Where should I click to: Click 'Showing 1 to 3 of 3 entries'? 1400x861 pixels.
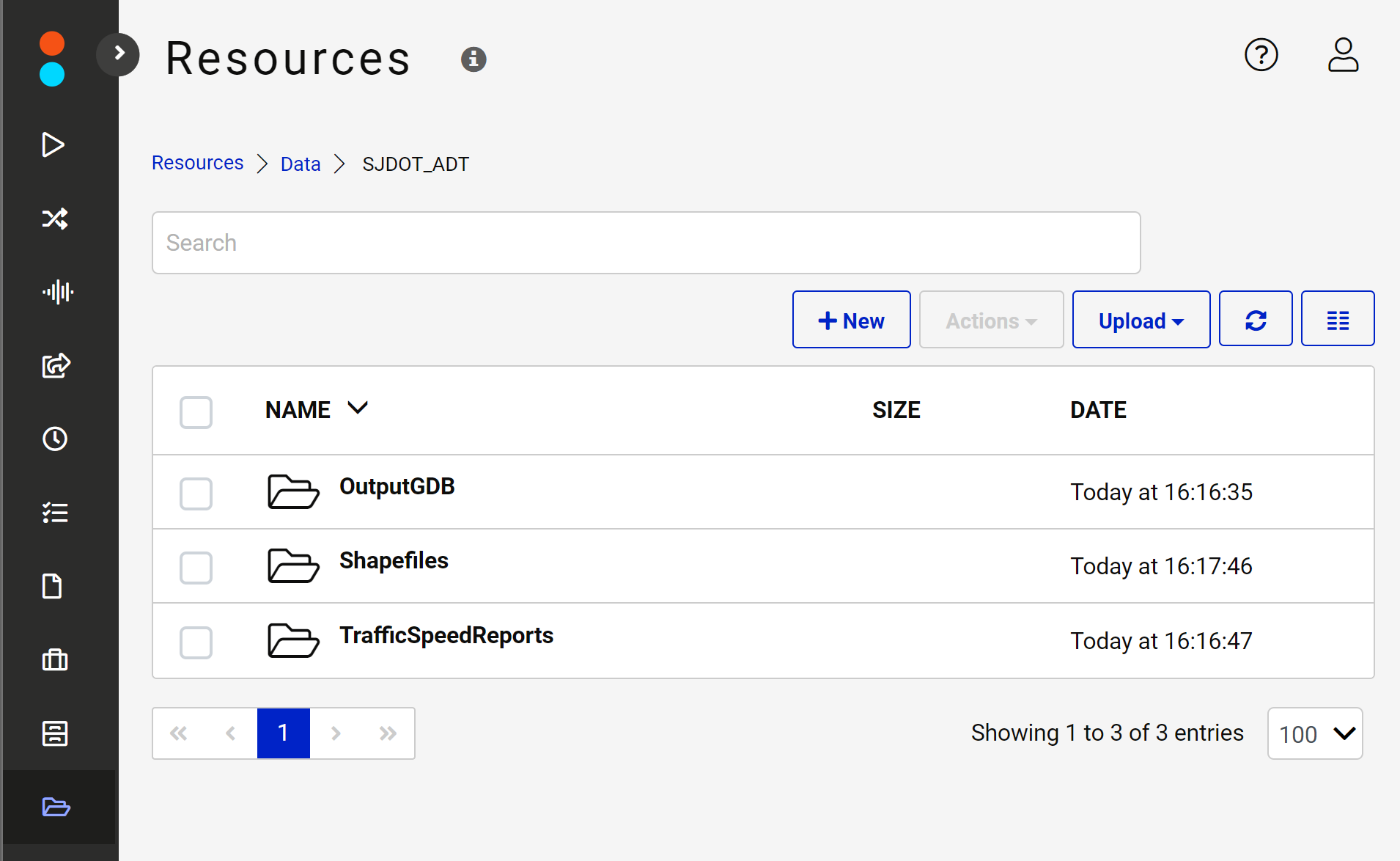click(1107, 733)
